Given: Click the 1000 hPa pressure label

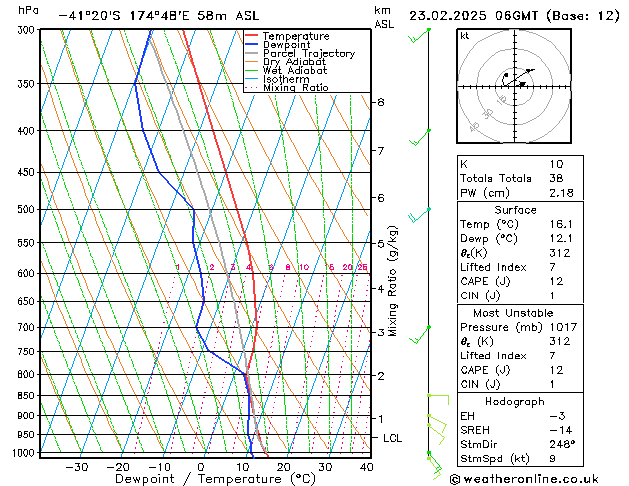Looking at the screenshot, I should pos(24,453).
